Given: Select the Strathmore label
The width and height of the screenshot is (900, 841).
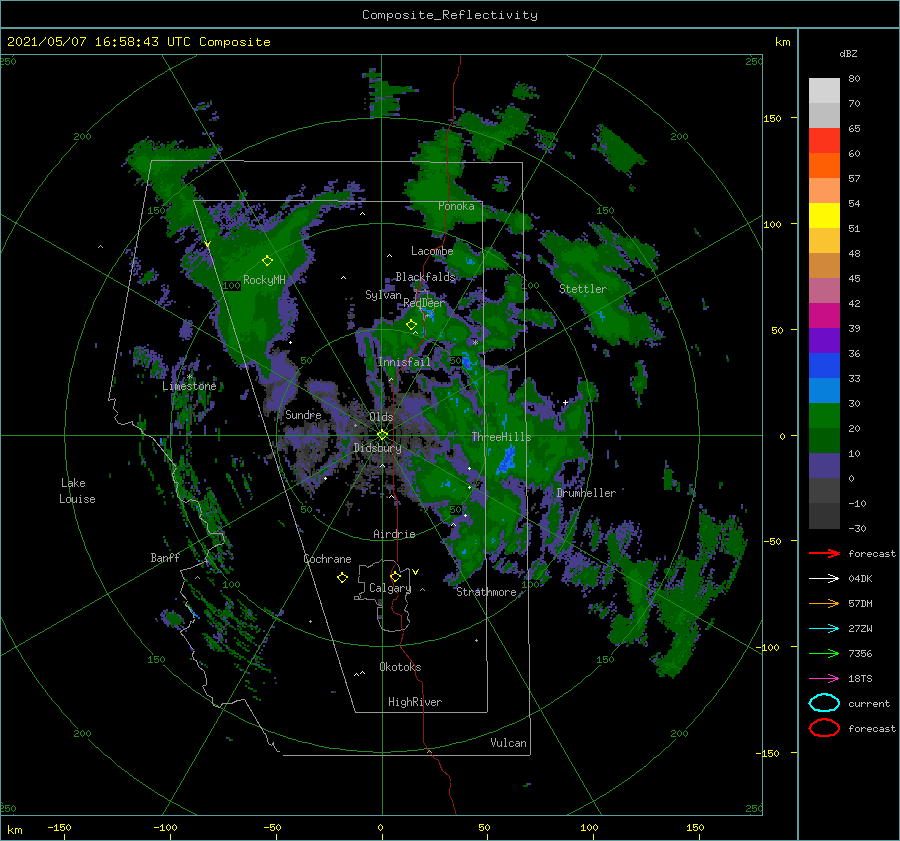Looking at the screenshot, I should (486, 592).
